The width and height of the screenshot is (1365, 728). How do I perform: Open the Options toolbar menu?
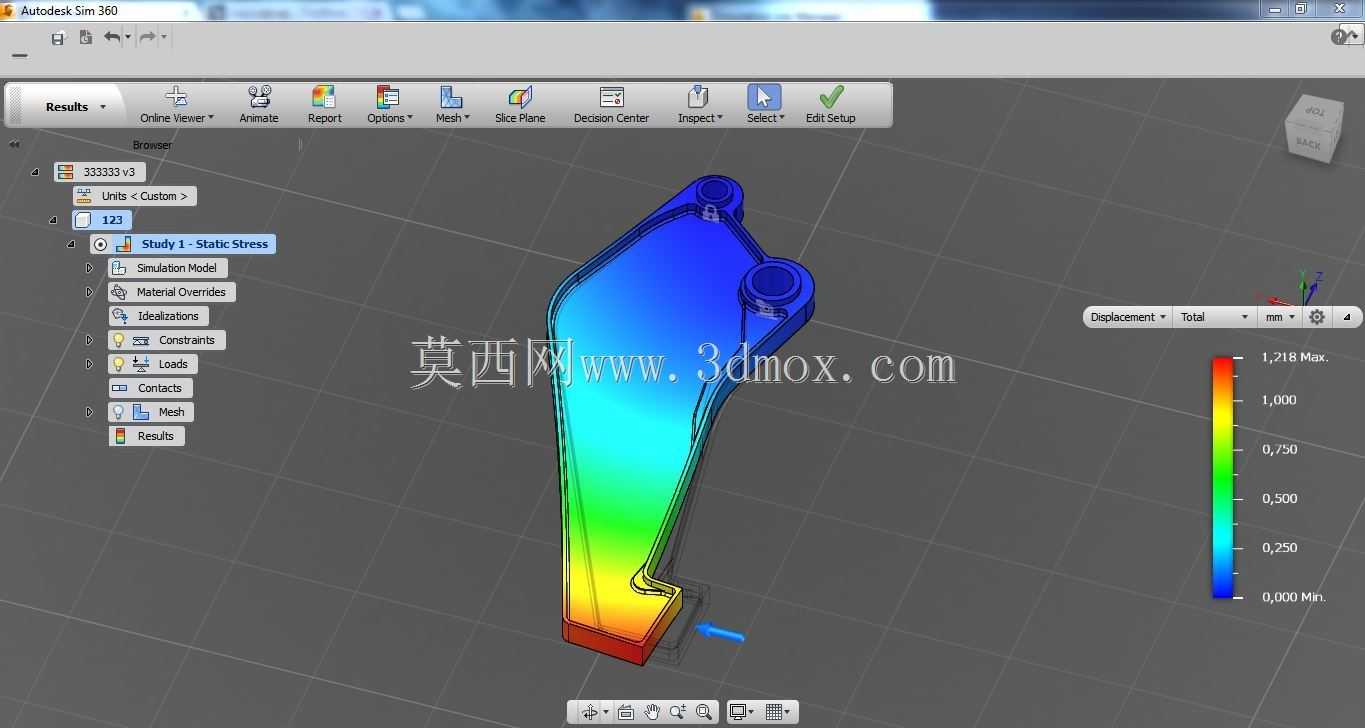tap(389, 105)
